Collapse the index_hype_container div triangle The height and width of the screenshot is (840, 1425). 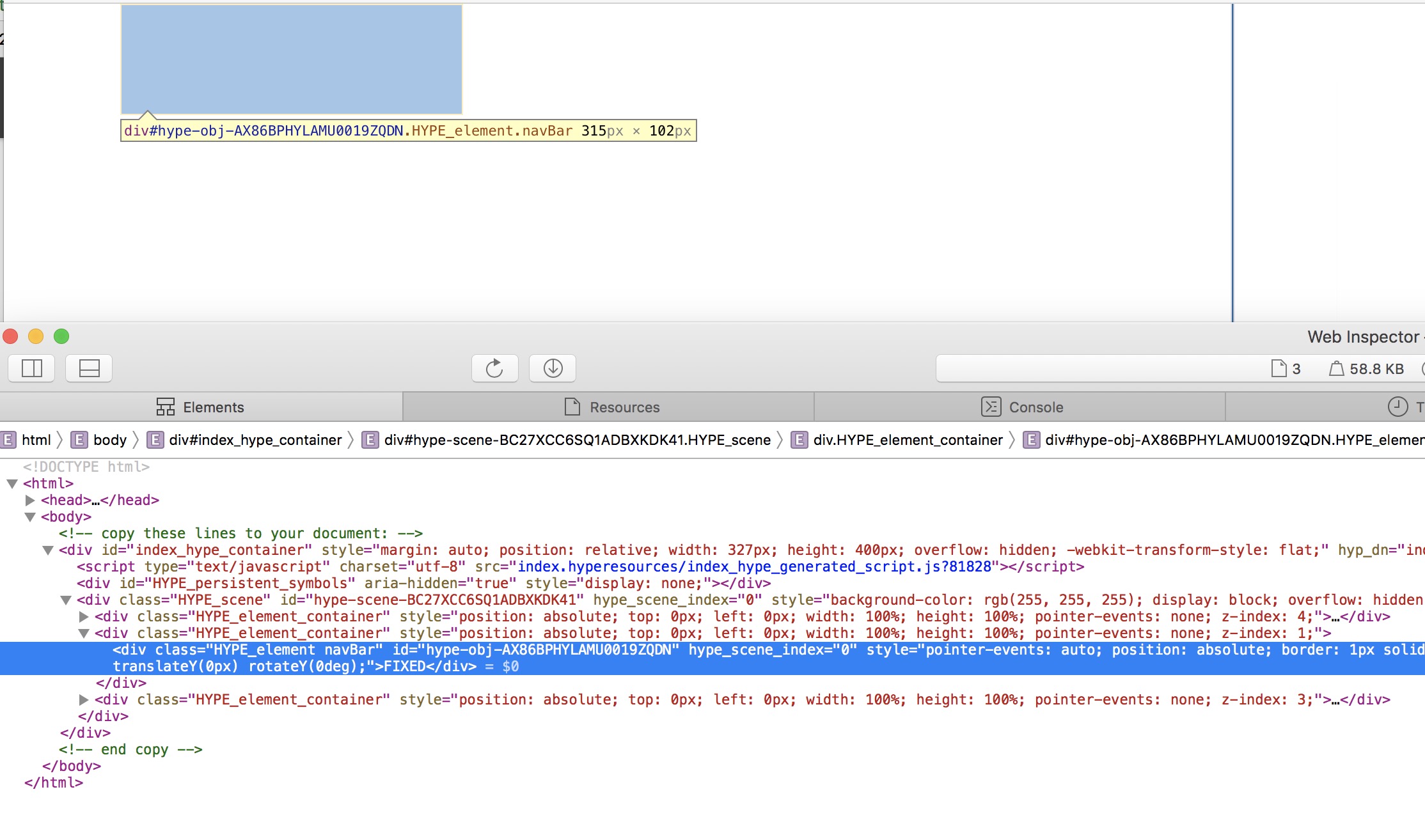(x=48, y=550)
